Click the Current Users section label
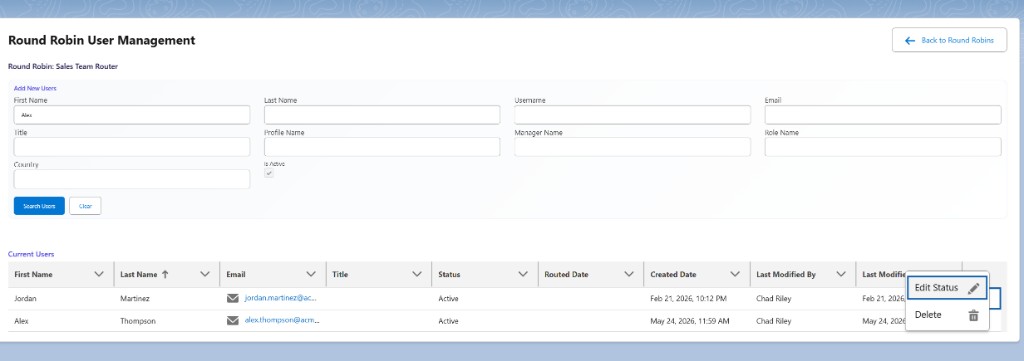 tap(31, 254)
